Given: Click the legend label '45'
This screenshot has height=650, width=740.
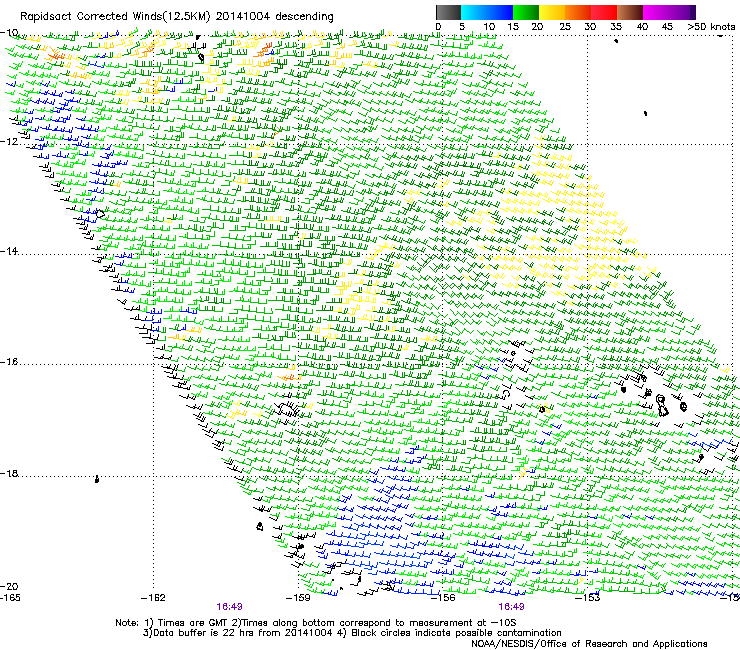Looking at the screenshot, I should click(x=667, y=26).
